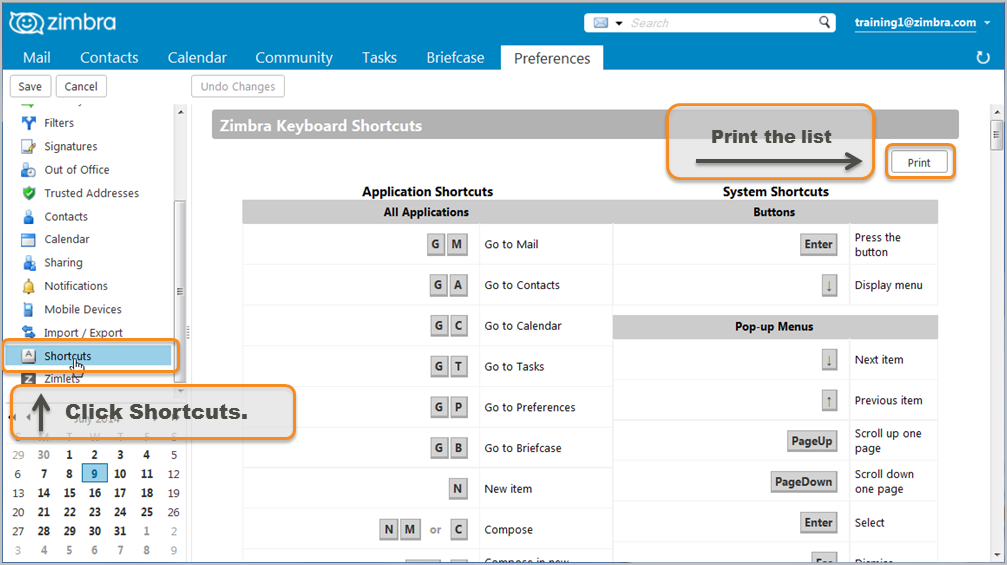Click the Contacts person icon in sidebar

[28, 216]
